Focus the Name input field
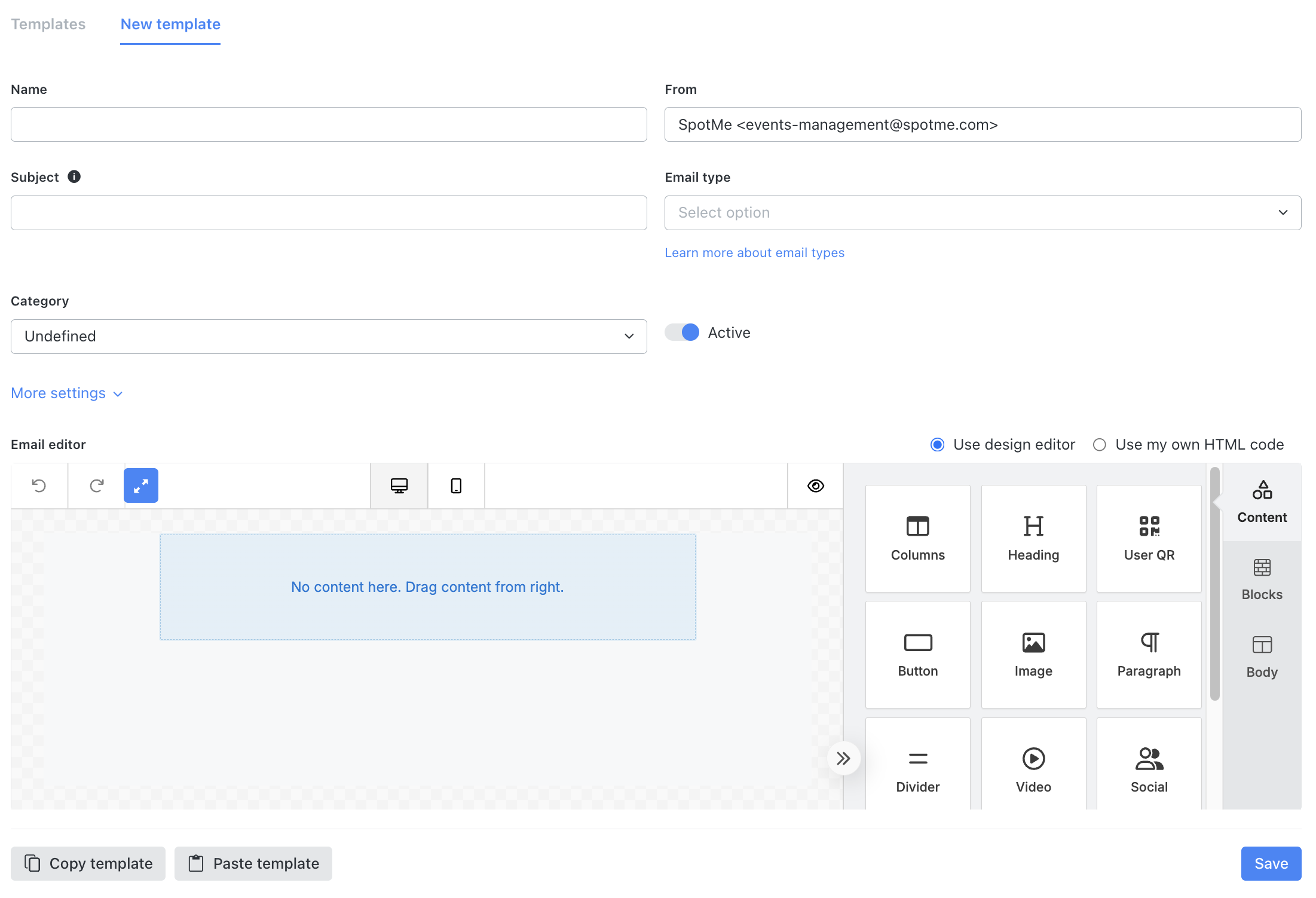The height and width of the screenshot is (898, 1316). (x=329, y=124)
